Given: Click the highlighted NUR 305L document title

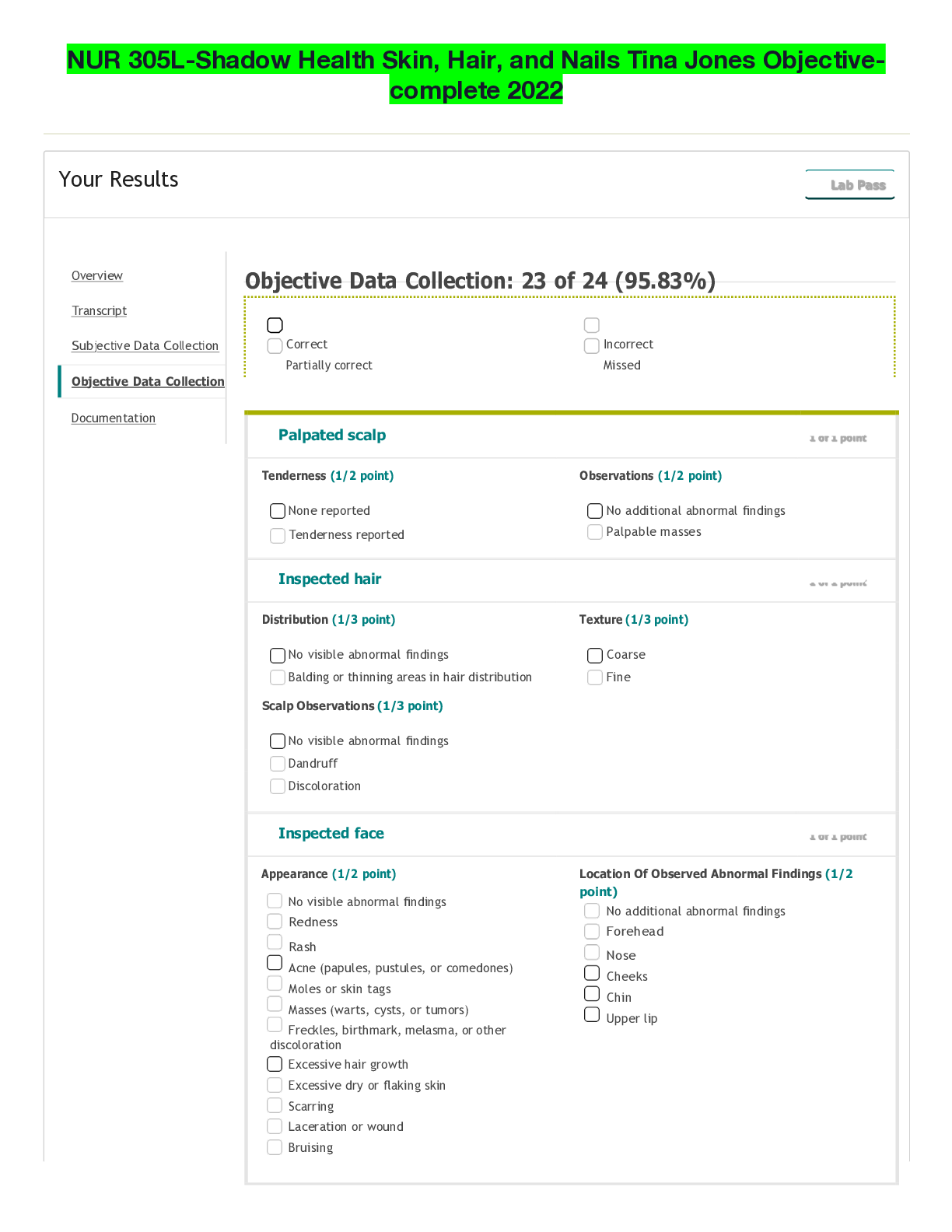Looking at the screenshot, I should tap(476, 75).
